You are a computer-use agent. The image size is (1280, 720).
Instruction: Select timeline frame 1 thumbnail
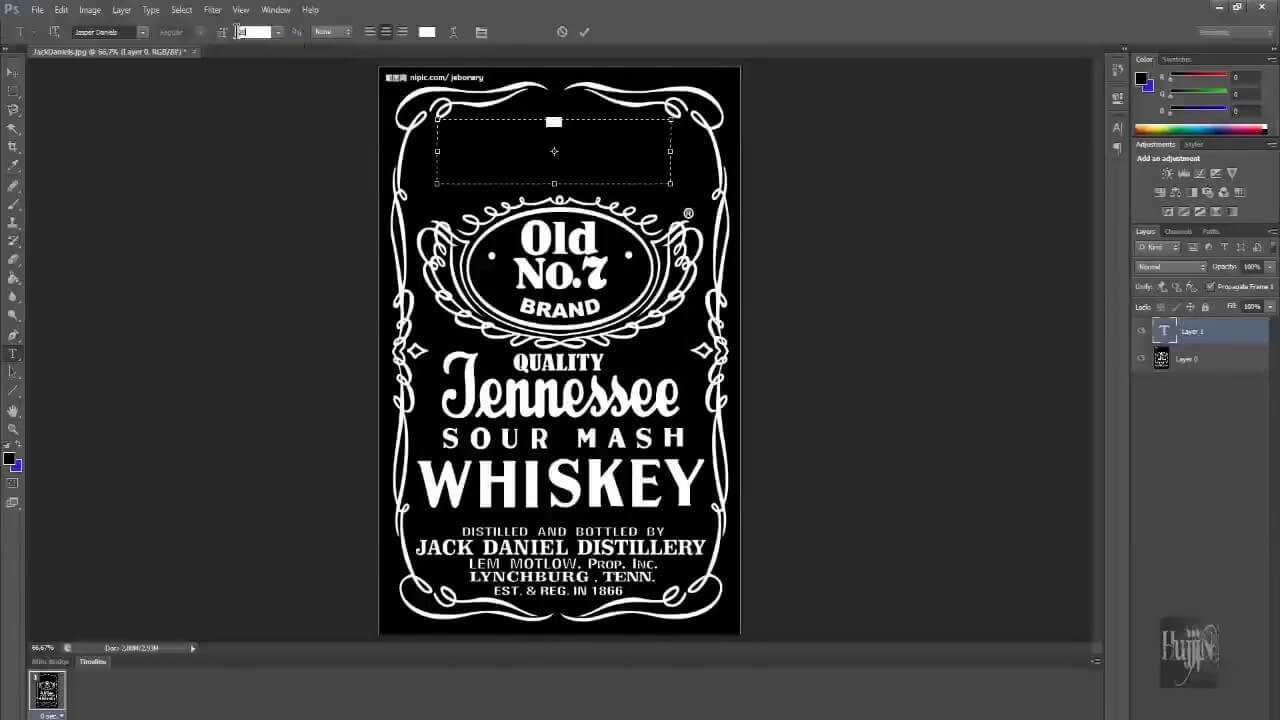[x=48, y=689]
